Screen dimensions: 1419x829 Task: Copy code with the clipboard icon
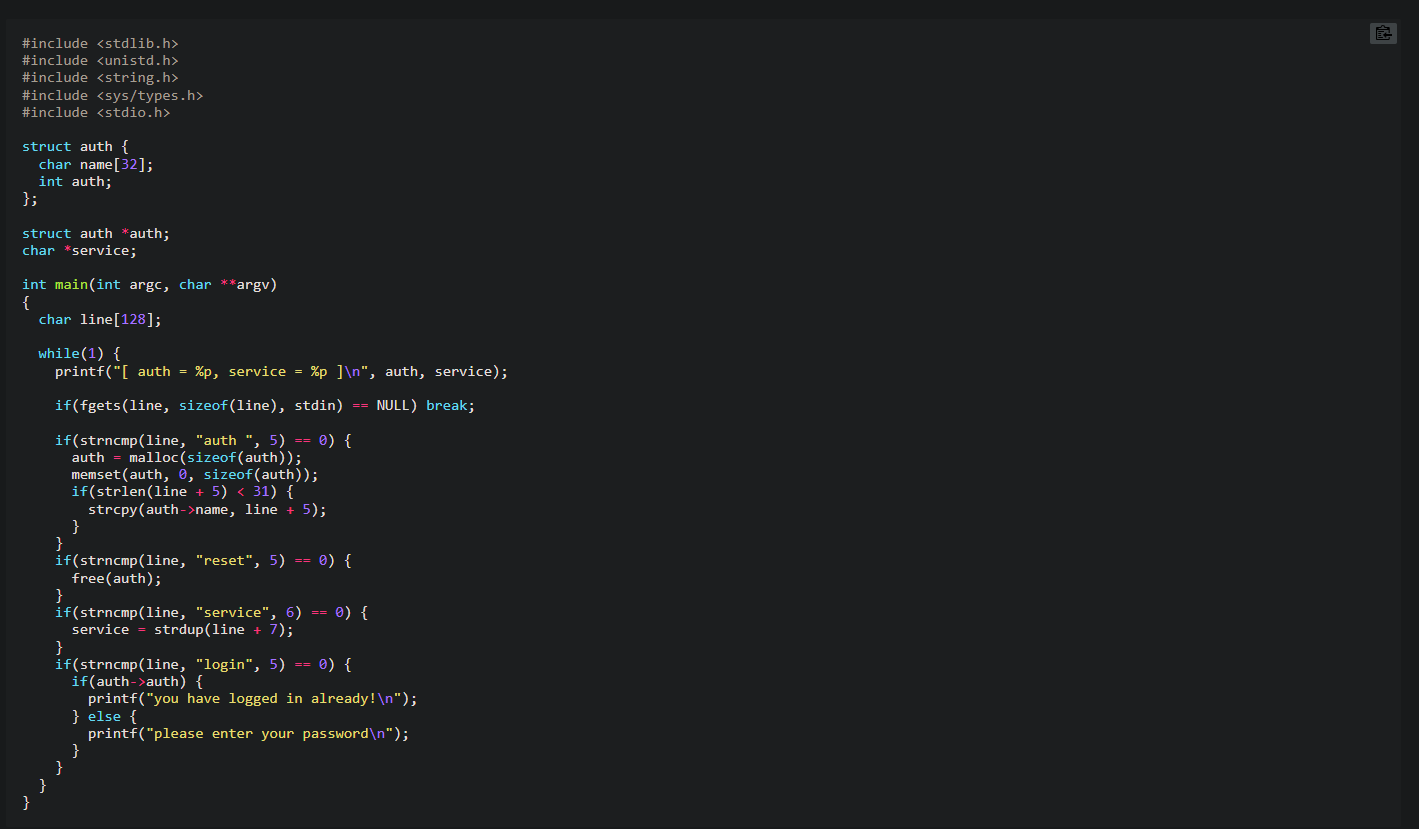[x=1383, y=33]
